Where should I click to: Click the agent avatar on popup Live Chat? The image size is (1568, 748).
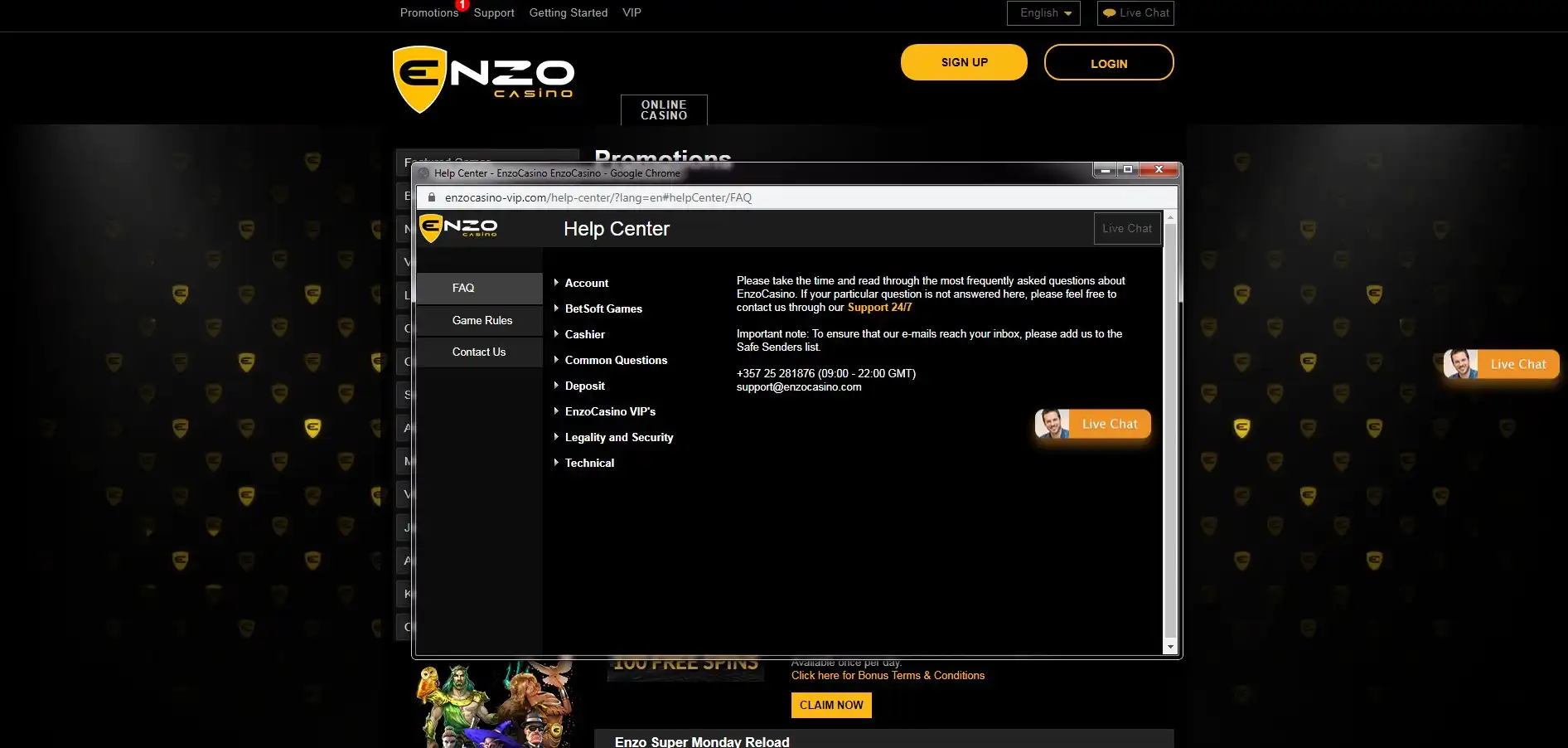click(1053, 424)
